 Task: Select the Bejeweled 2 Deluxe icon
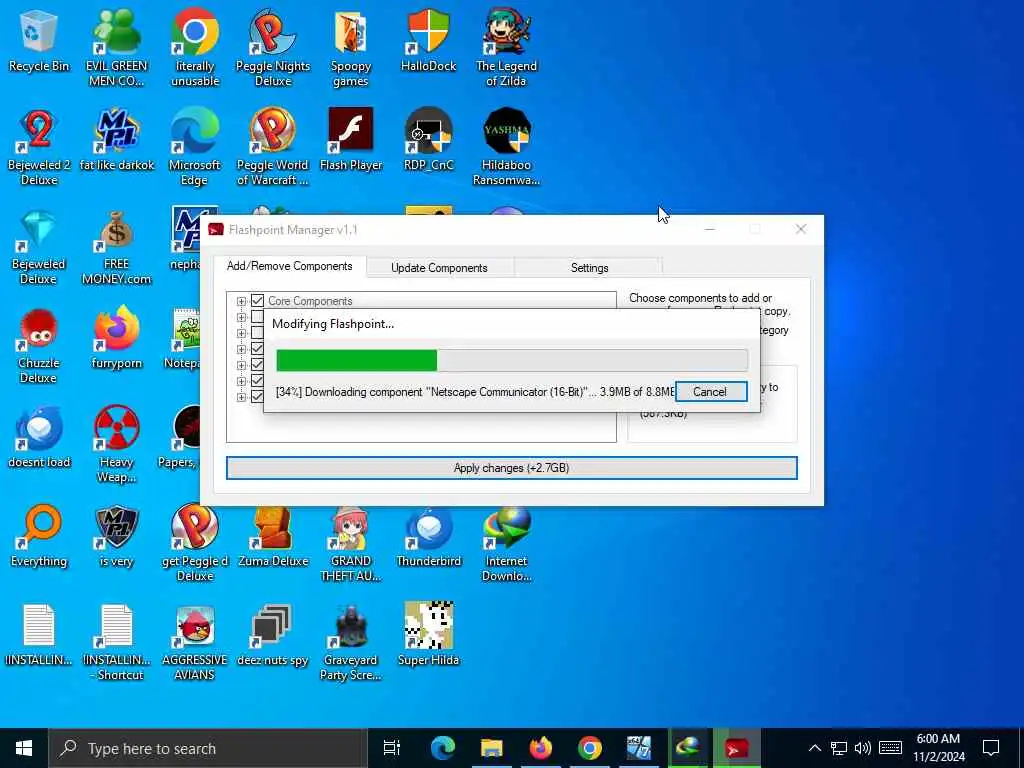[x=39, y=146]
